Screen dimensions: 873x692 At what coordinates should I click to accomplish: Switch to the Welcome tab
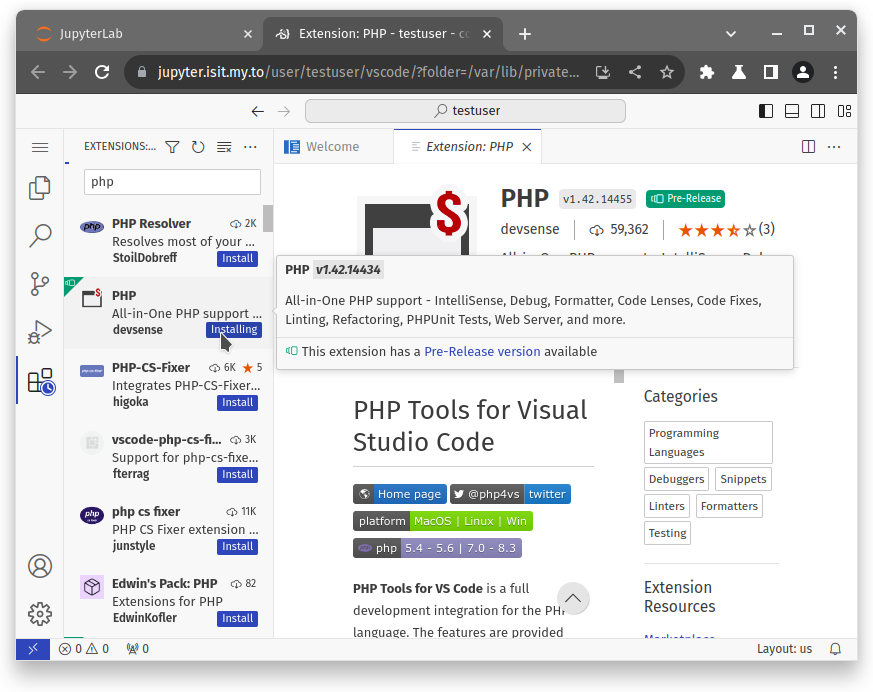tap(332, 147)
